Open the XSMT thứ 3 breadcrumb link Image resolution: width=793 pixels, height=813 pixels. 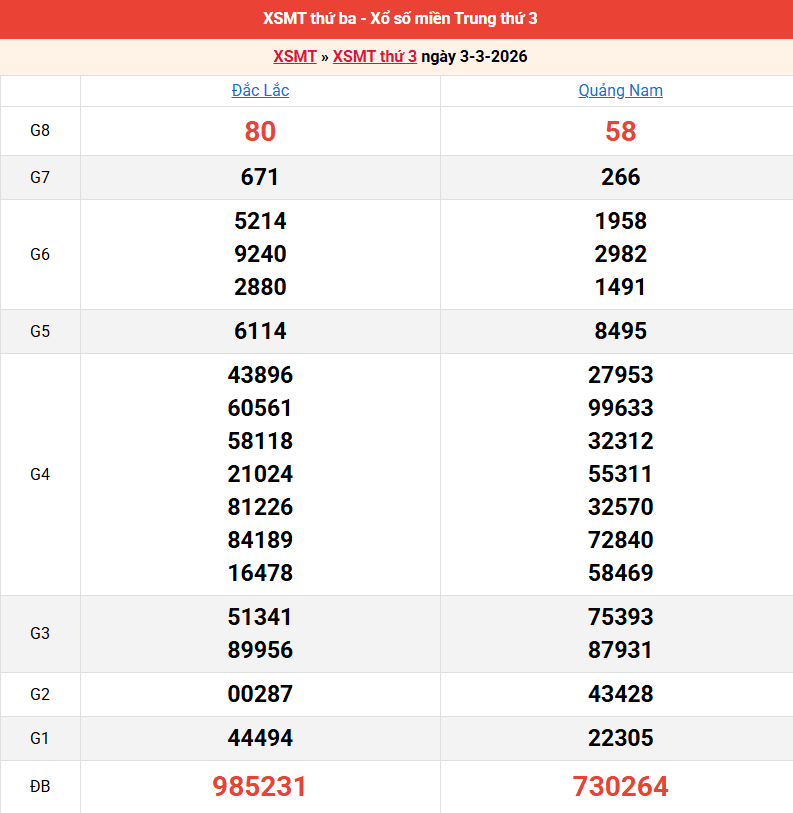click(374, 57)
